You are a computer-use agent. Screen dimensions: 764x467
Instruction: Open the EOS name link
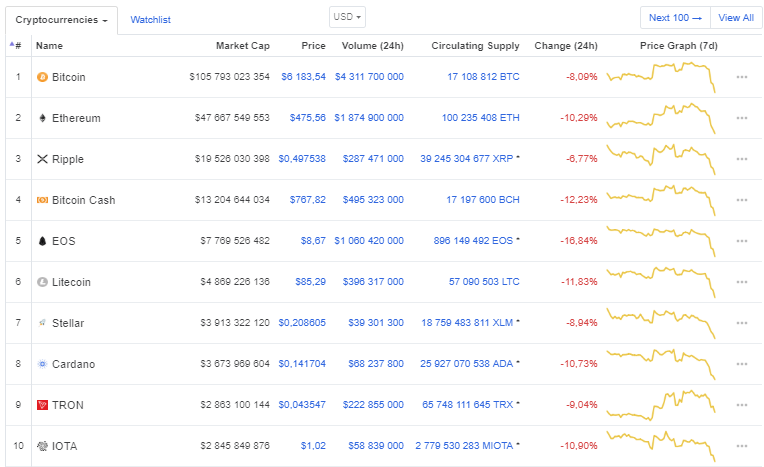(64, 241)
